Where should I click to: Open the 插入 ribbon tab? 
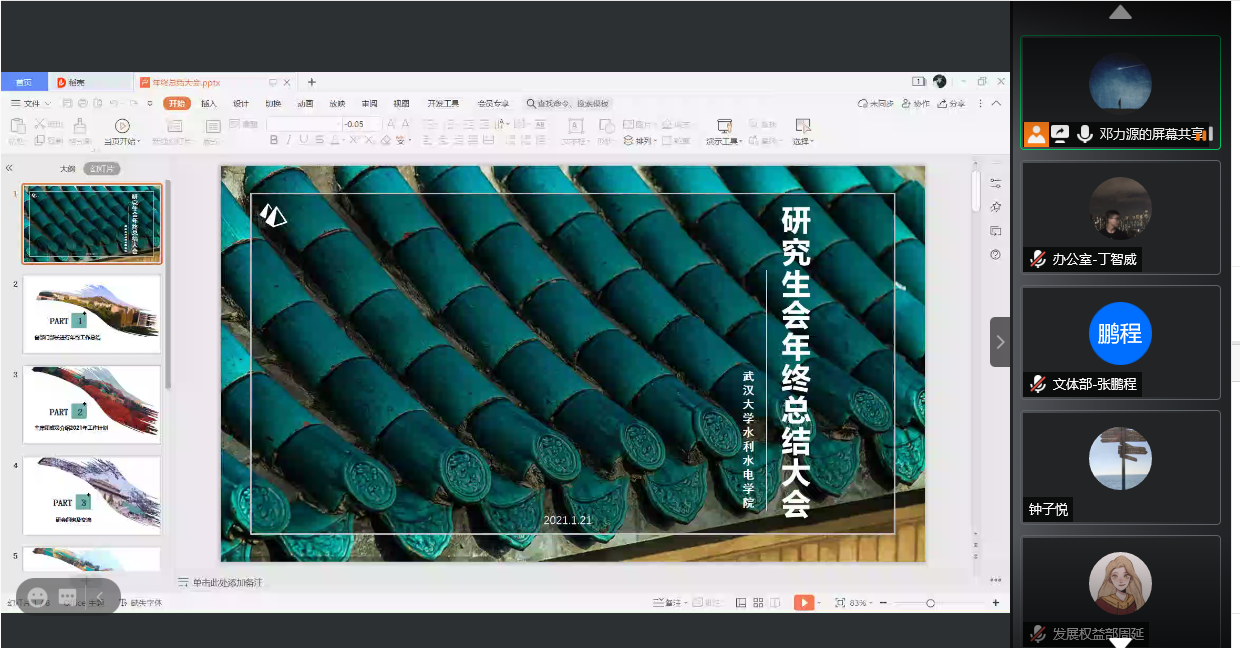[x=208, y=103]
